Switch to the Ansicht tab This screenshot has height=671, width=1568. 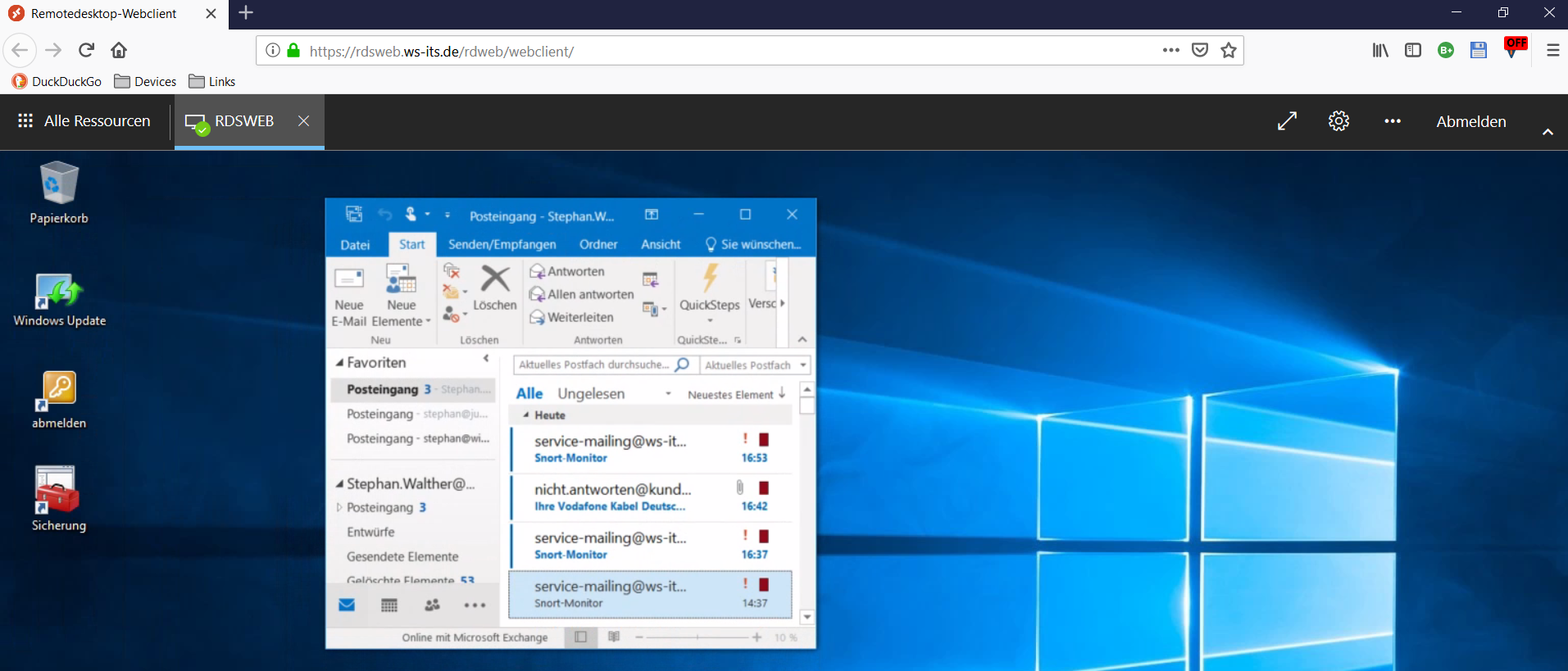click(x=661, y=244)
